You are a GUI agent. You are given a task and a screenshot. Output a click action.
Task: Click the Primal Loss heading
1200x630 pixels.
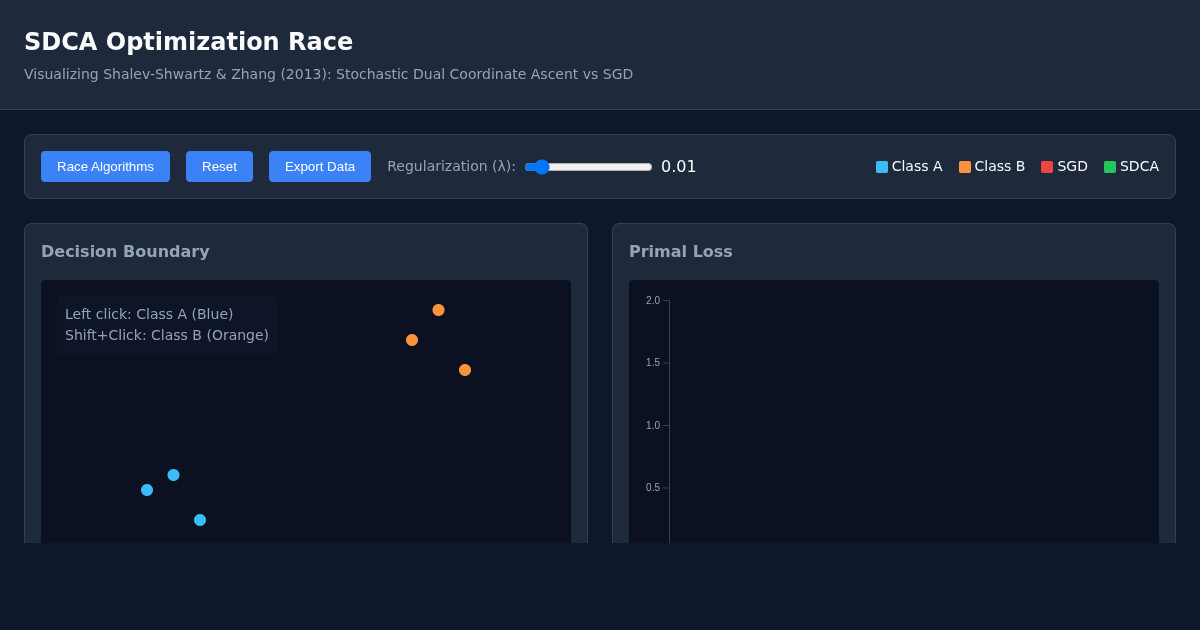[681, 252]
